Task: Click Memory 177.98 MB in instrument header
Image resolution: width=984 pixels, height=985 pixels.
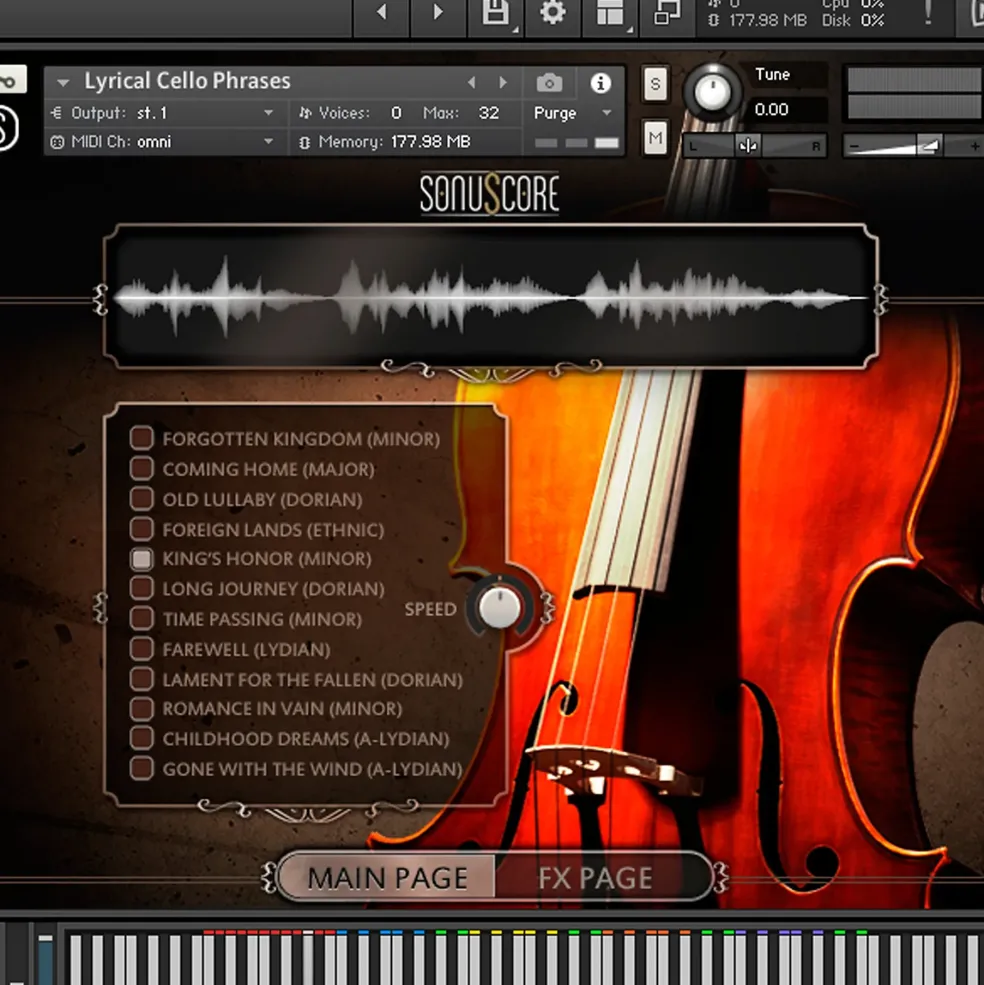Action: 385,142
